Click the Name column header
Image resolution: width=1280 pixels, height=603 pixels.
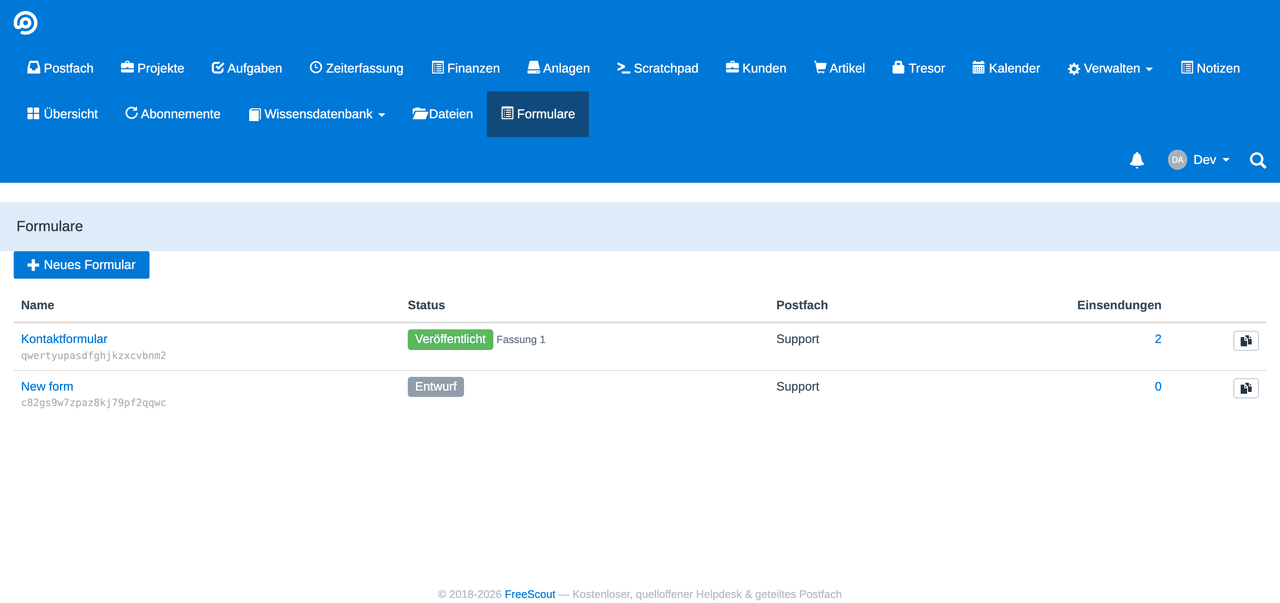(38, 305)
